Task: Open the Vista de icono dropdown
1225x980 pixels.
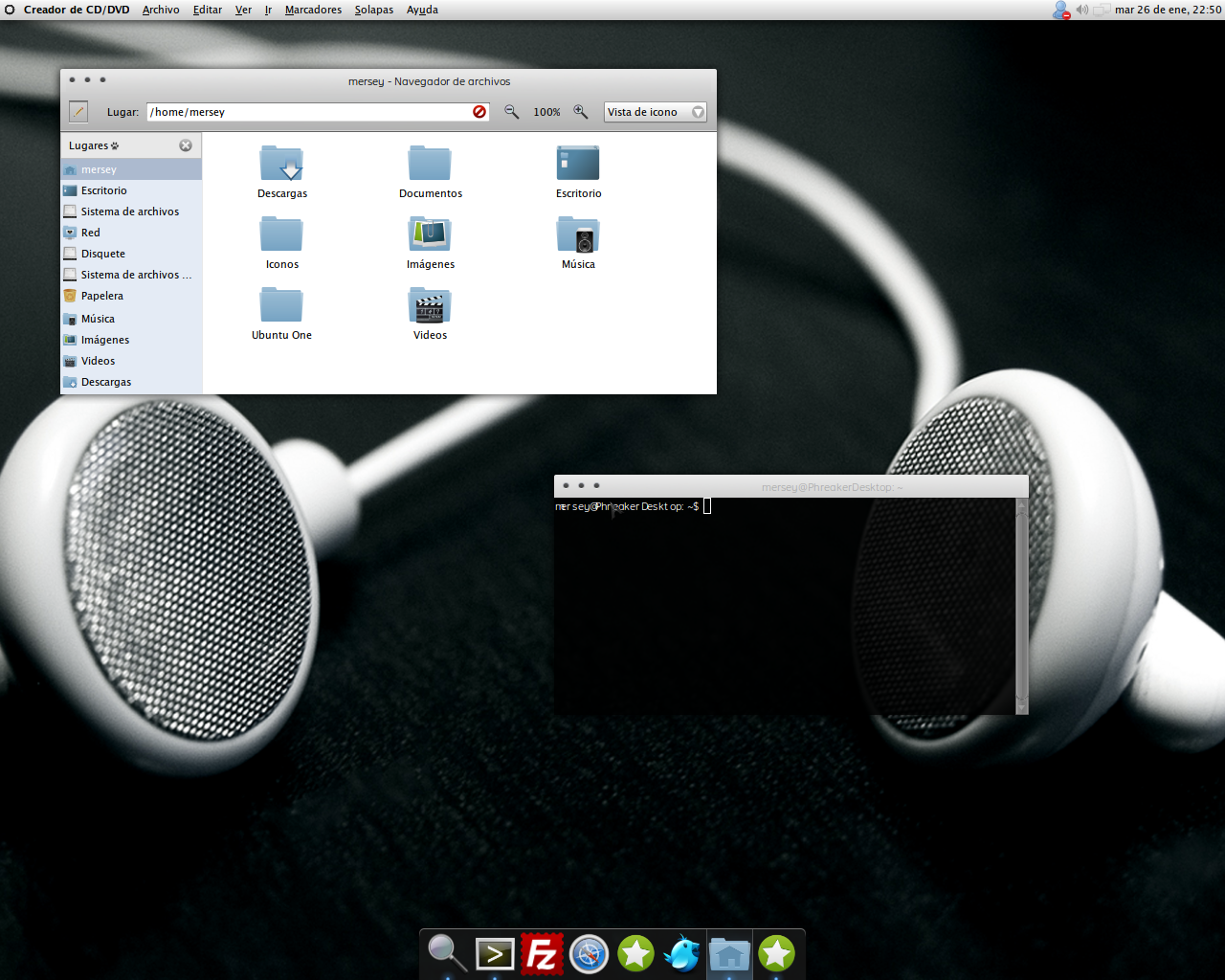Action: coord(656,112)
